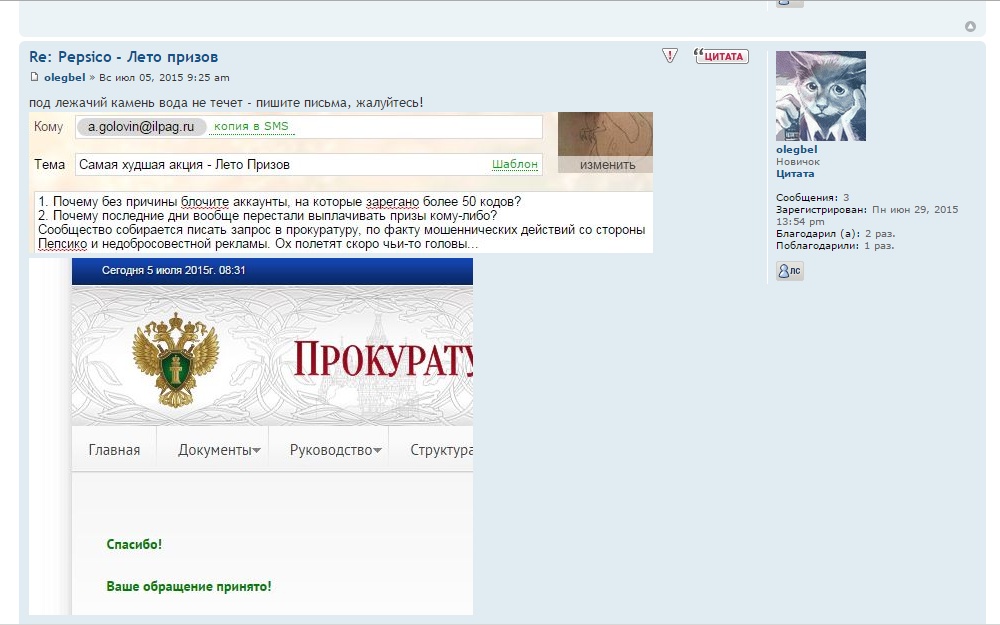
Task: Open the olegbel cat avatar image
Action: 820,96
